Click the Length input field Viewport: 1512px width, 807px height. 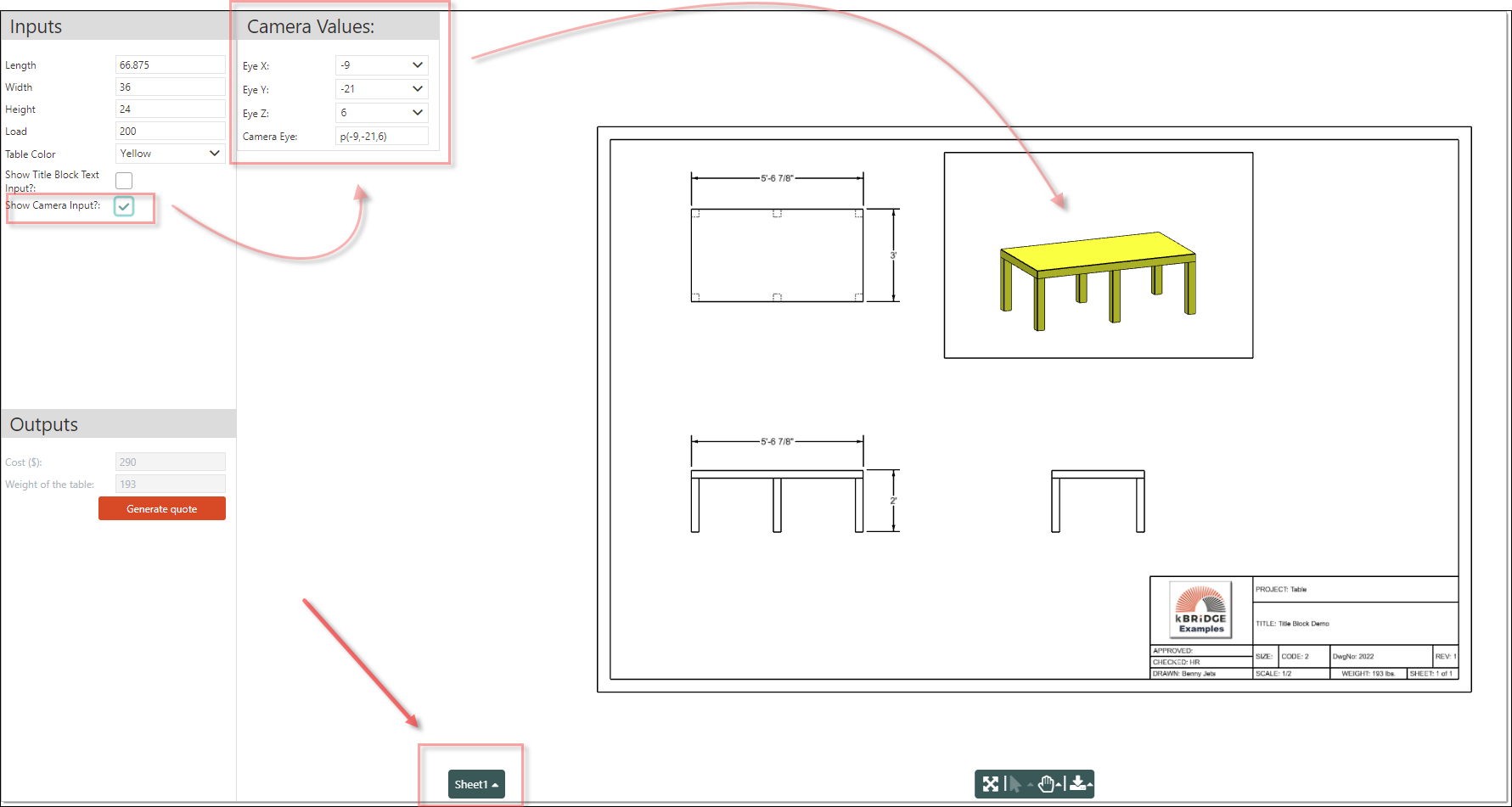point(170,64)
